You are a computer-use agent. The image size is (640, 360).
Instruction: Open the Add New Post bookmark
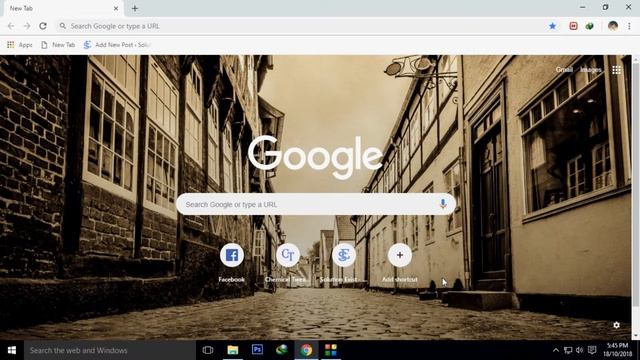point(117,45)
